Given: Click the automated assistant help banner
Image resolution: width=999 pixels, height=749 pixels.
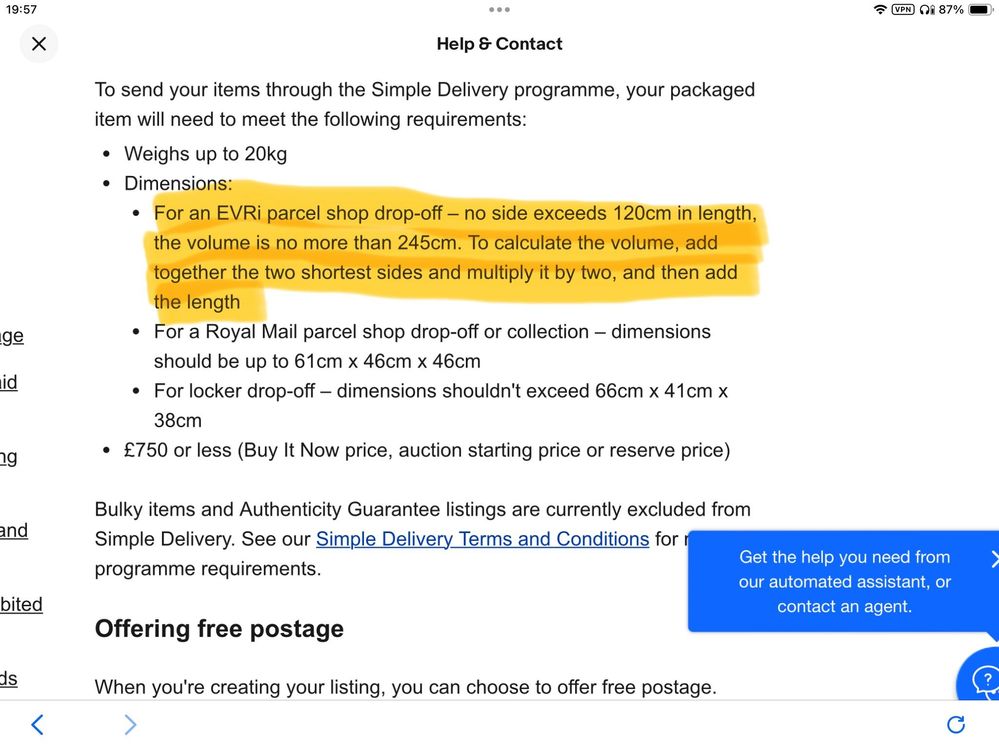Looking at the screenshot, I should [x=844, y=581].
